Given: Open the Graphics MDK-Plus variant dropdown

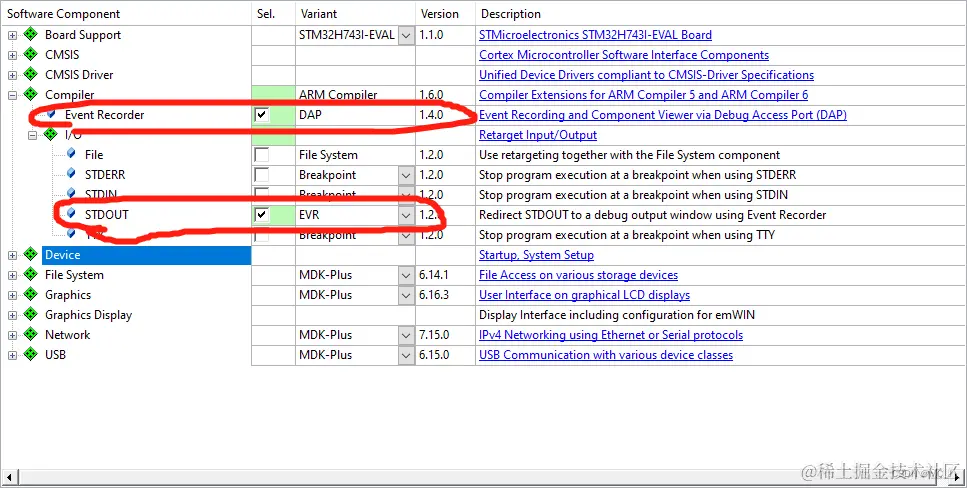Looking at the screenshot, I should pyautogui.click(x=406, y=295).
